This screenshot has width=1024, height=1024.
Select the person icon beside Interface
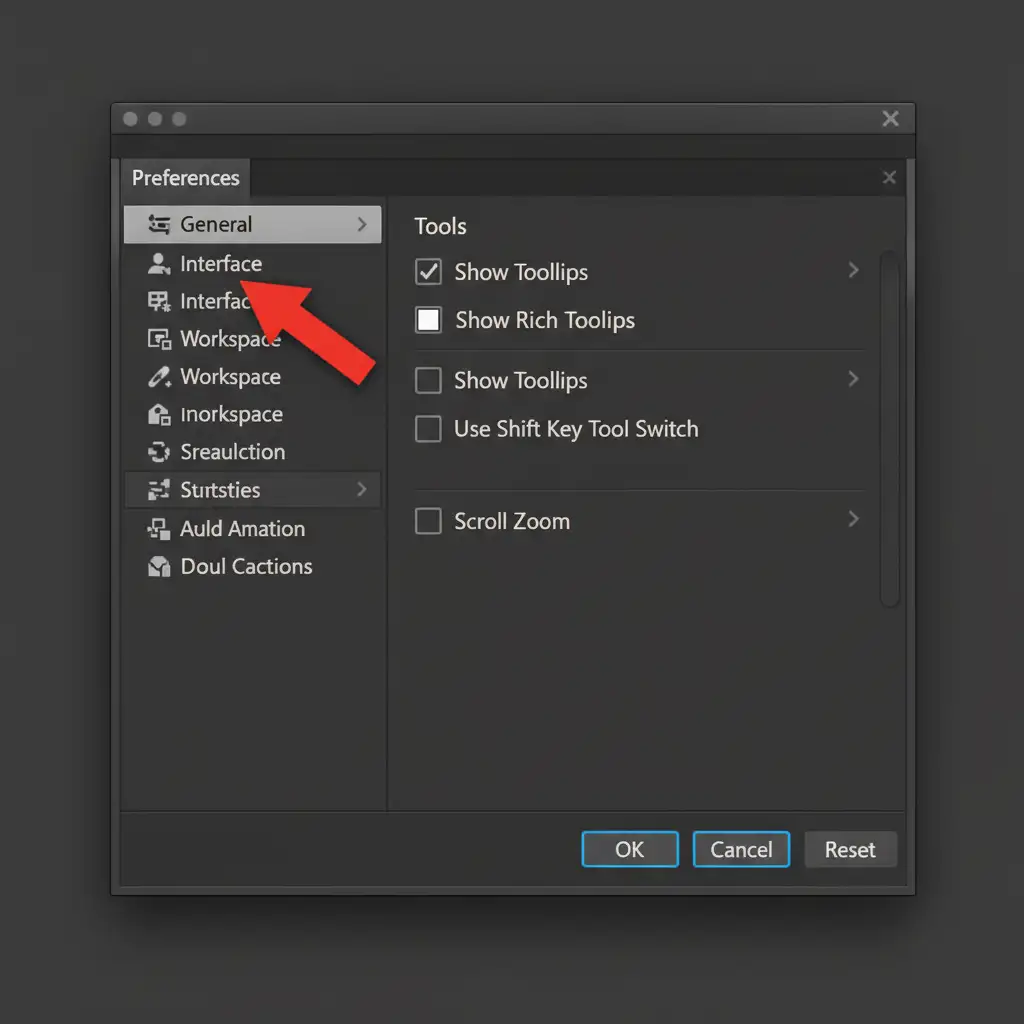pos(158,264)
